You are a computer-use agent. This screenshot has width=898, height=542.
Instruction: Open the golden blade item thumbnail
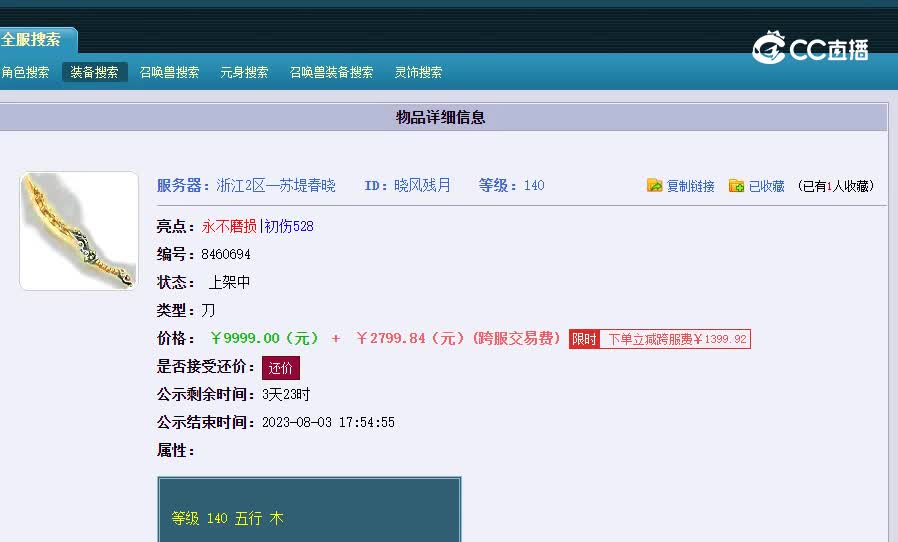pyautogui.click(x=79, y=231)
